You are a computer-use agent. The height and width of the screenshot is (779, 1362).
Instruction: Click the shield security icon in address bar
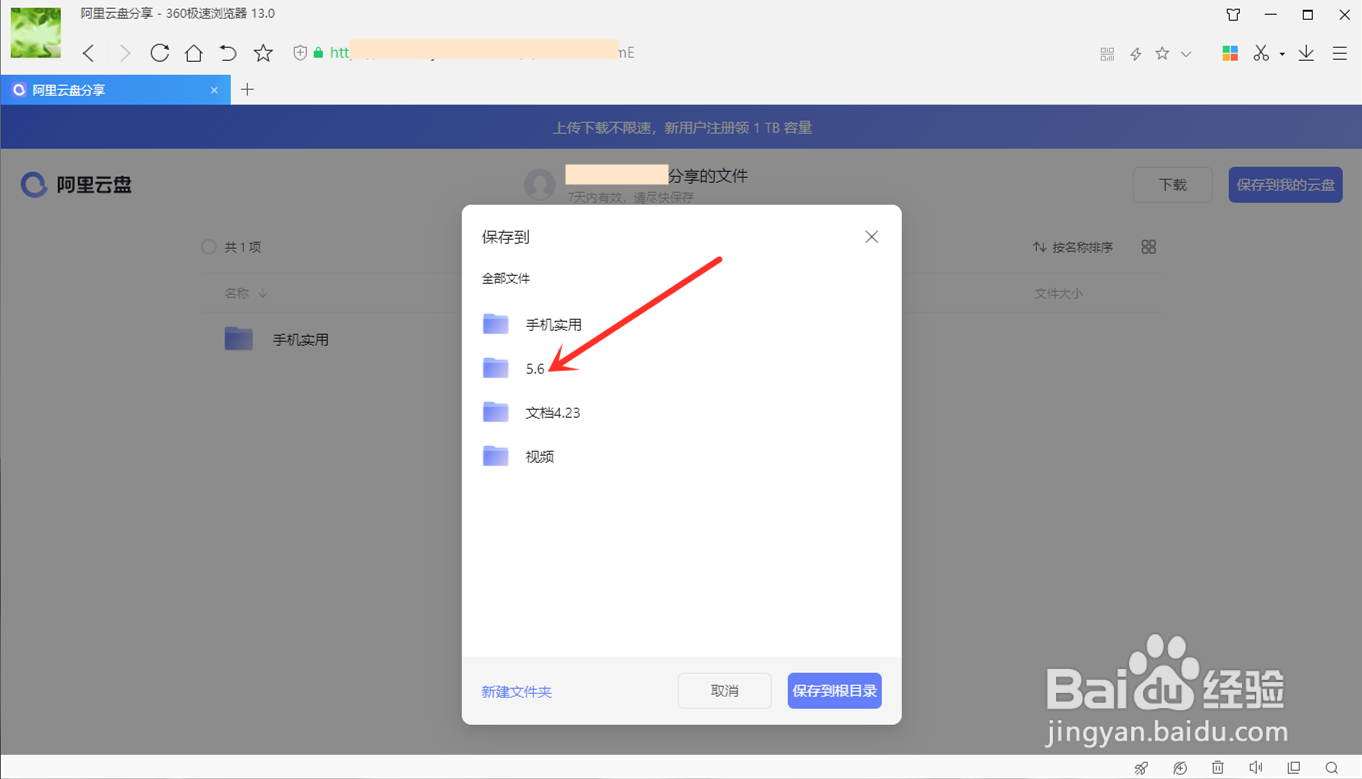(300, 53)
